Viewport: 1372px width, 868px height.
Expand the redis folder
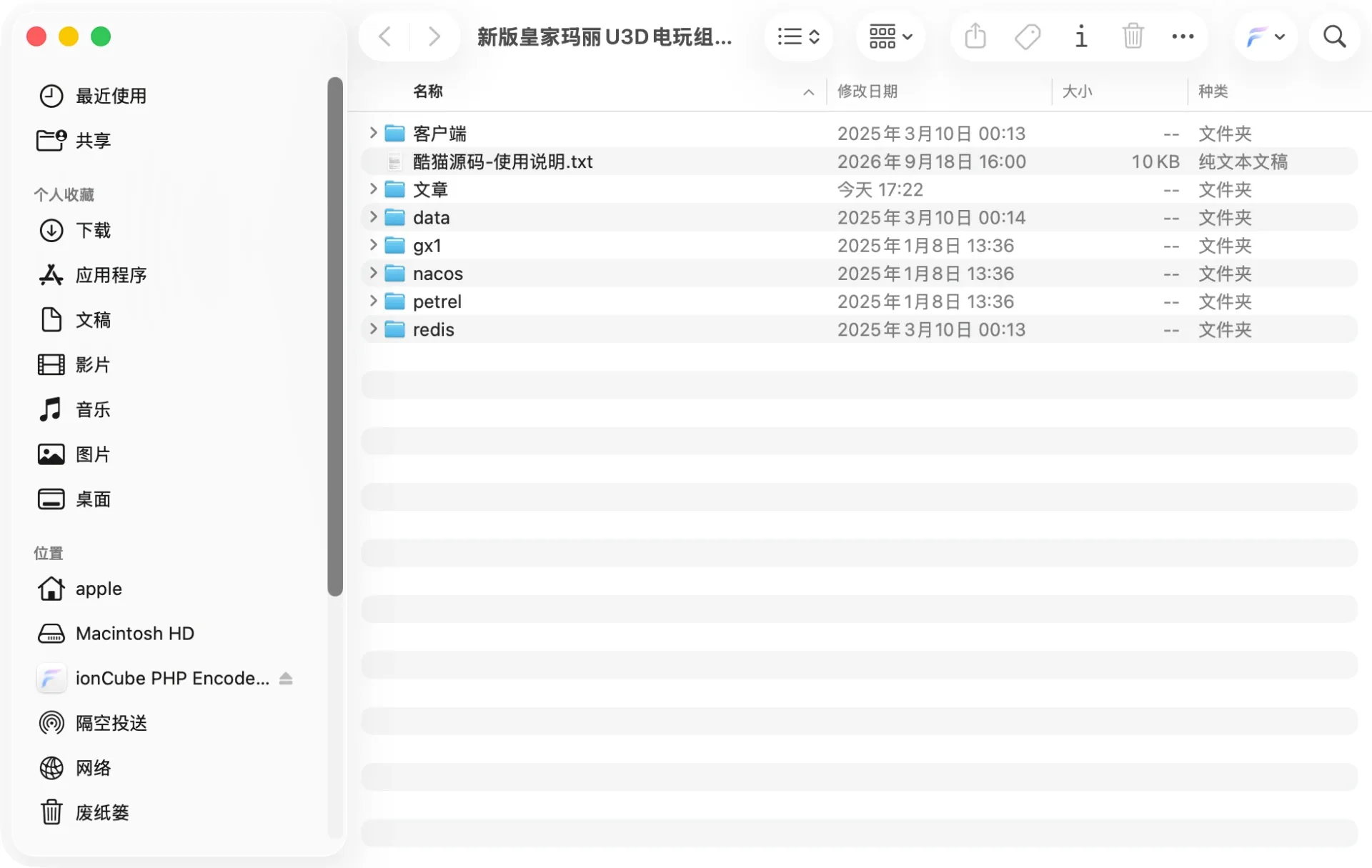[x=372, y=329]
